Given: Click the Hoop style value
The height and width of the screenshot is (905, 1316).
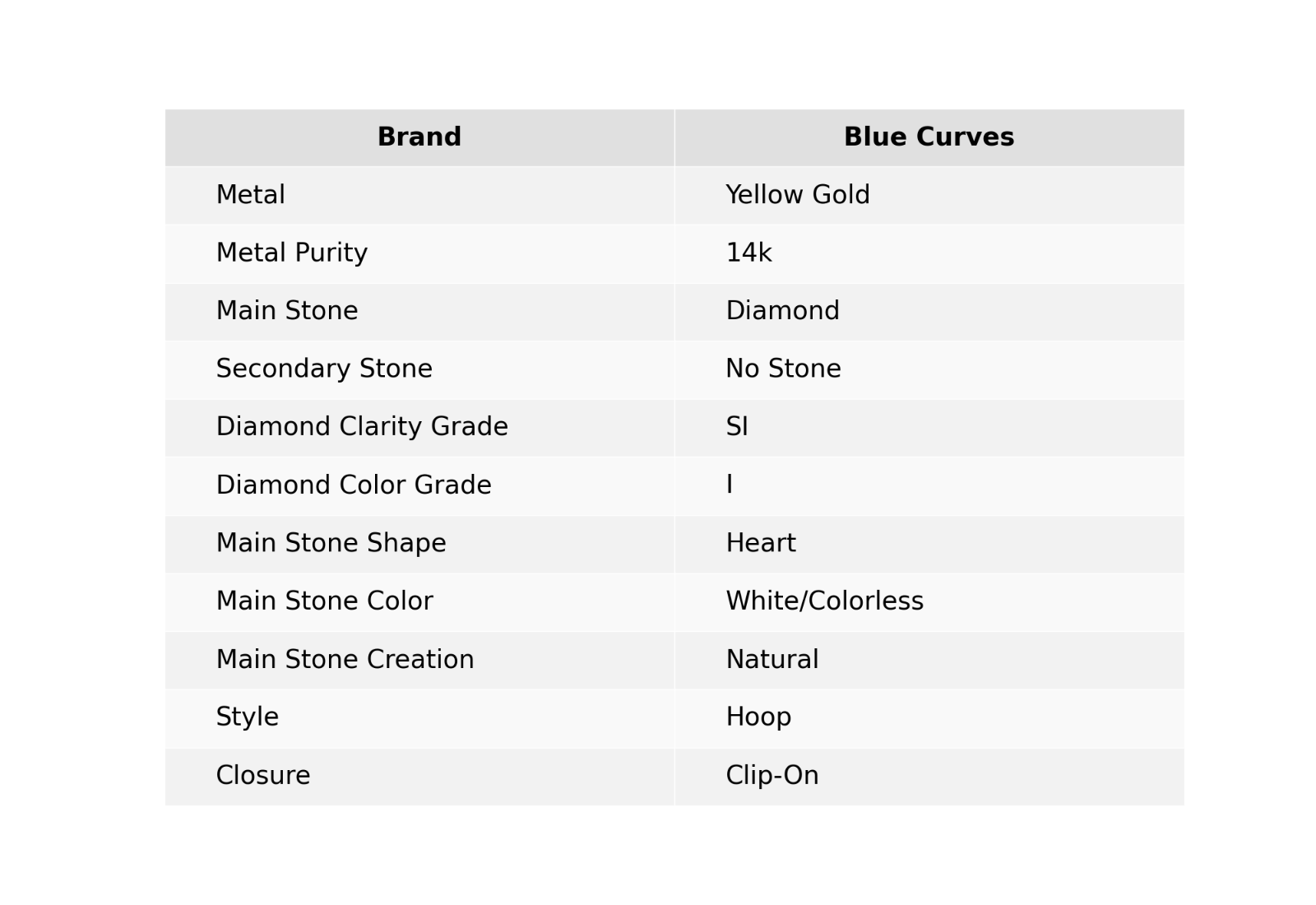Looking at the screenshot, I should tap(758, 717).
